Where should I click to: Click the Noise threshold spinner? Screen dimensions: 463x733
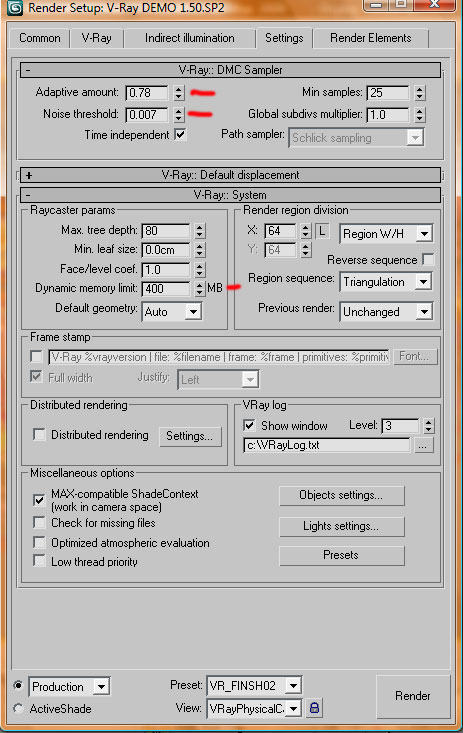(179, 115)
